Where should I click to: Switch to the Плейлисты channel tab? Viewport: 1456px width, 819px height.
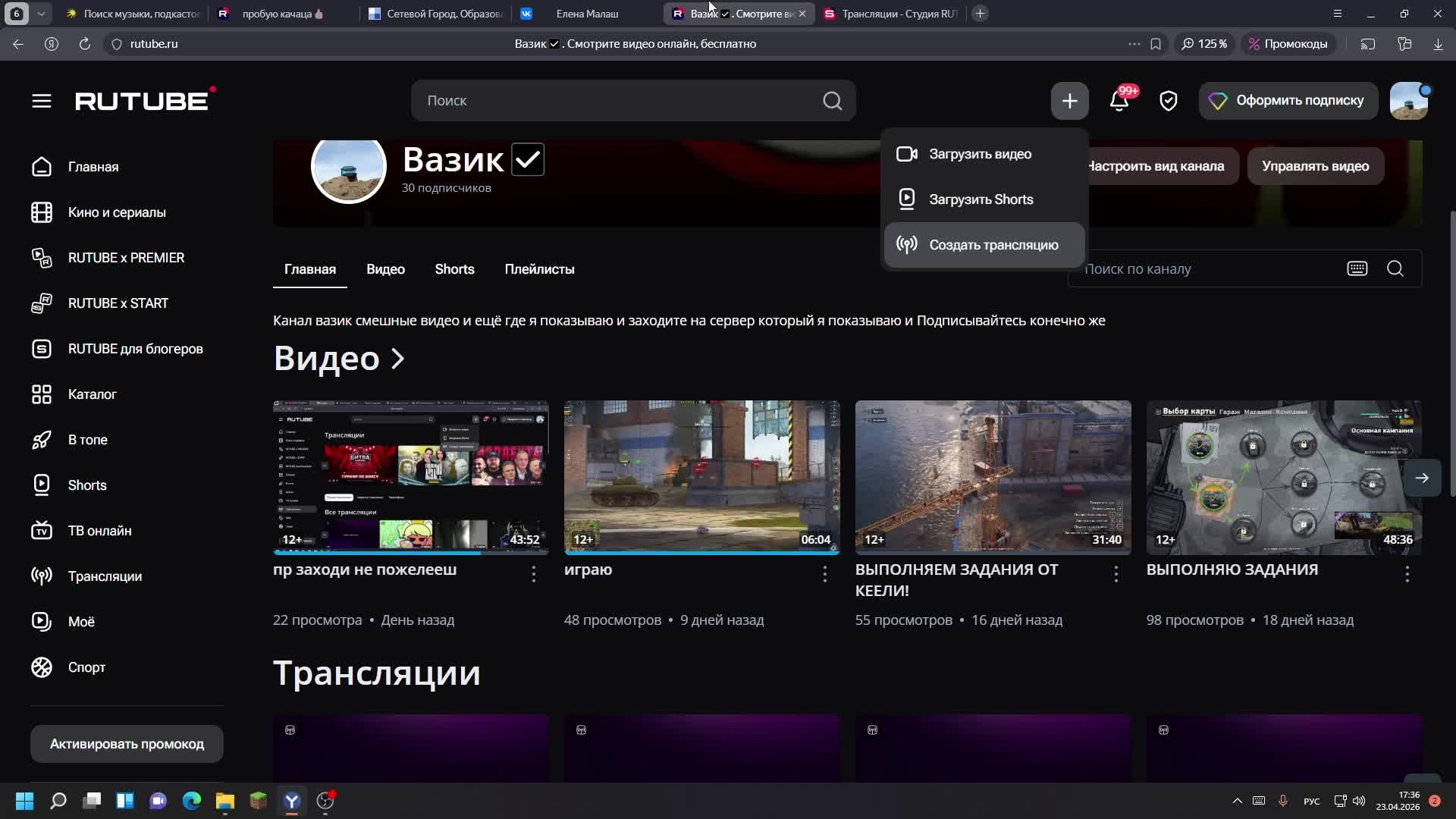pos(539,269)
